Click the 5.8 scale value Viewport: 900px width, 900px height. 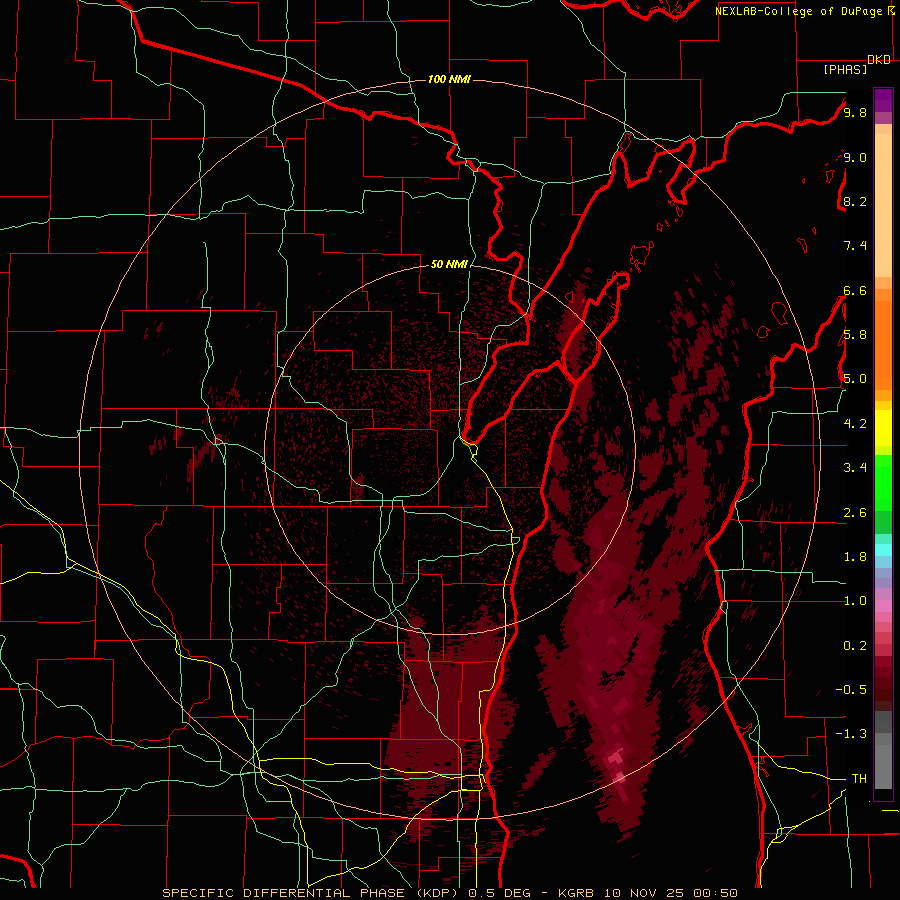[855, 335]
